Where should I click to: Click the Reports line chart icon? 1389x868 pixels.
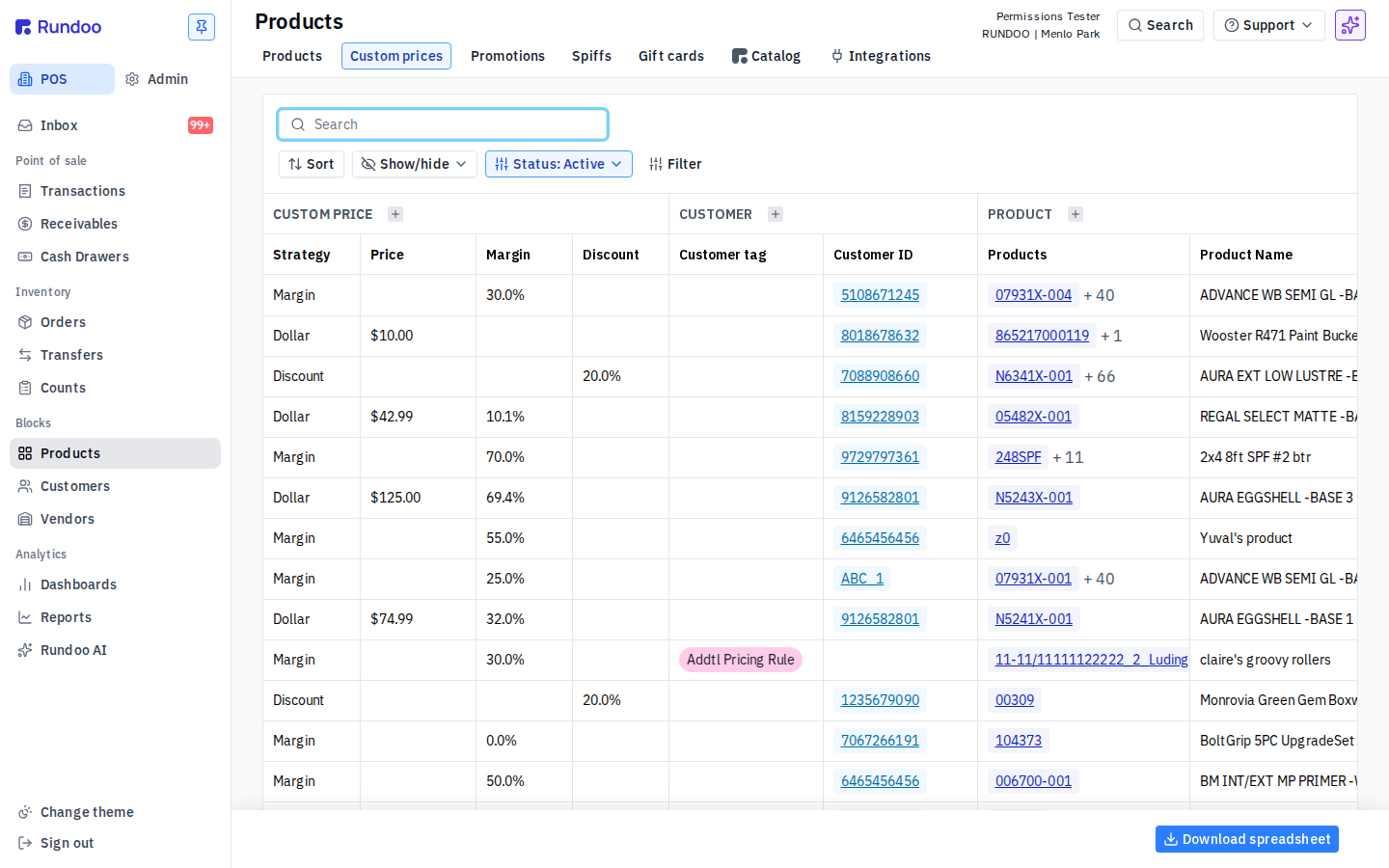[x=25, y=617]
